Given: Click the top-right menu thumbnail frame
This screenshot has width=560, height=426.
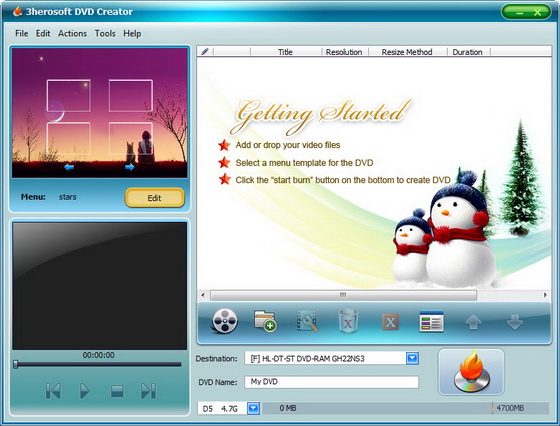Looking at the screenshot, I should coord(131,96).
